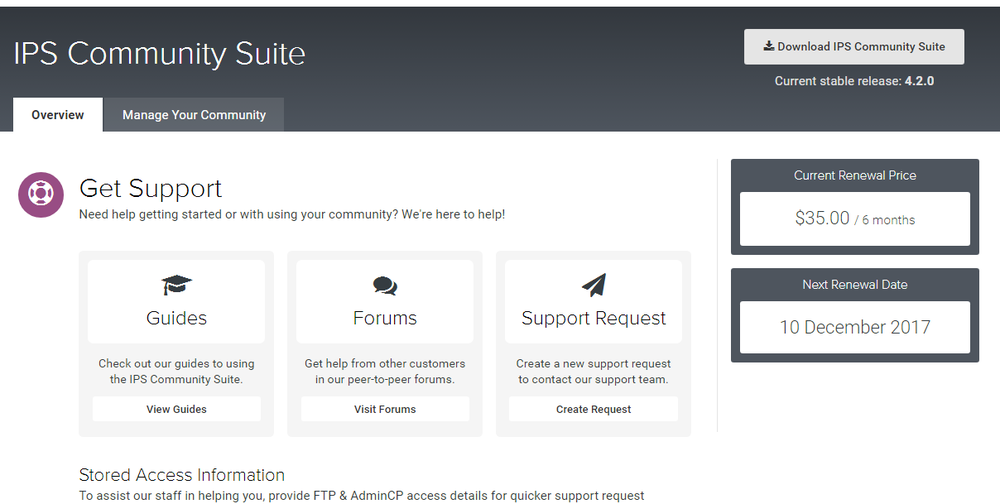Select the Forums card heading
This screenshot has width=1000, height=504.
coord(385,318)
